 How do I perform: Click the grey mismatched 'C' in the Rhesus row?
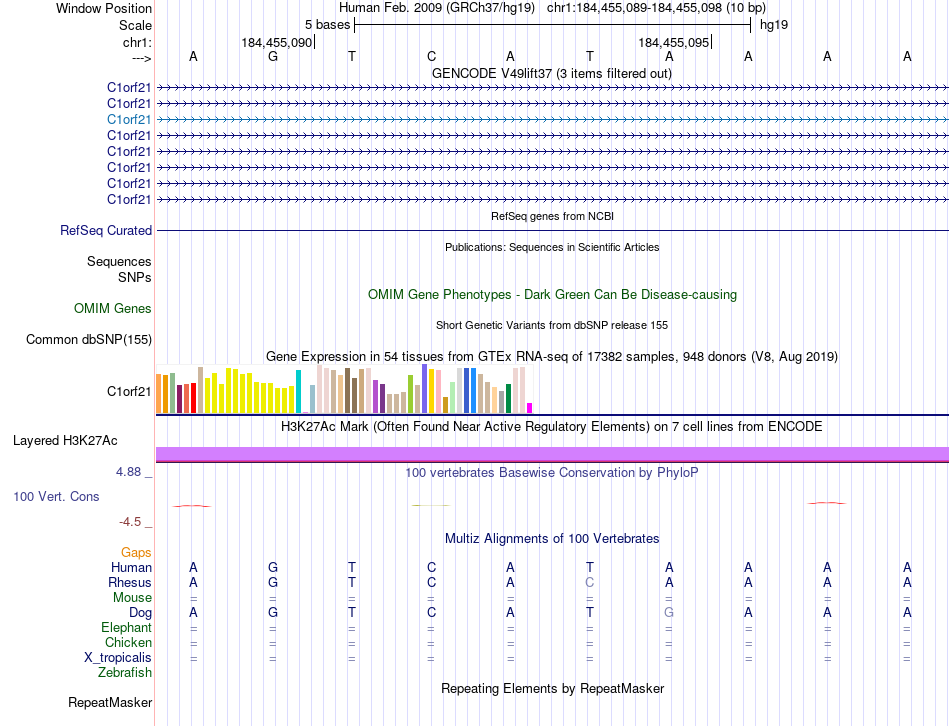[590, 582]
